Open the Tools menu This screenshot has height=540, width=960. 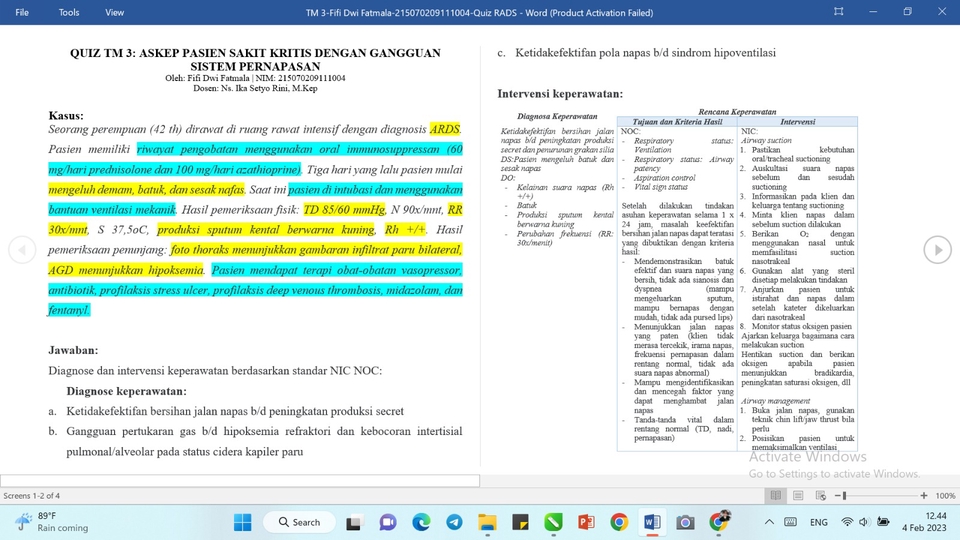tap(69, 12)
